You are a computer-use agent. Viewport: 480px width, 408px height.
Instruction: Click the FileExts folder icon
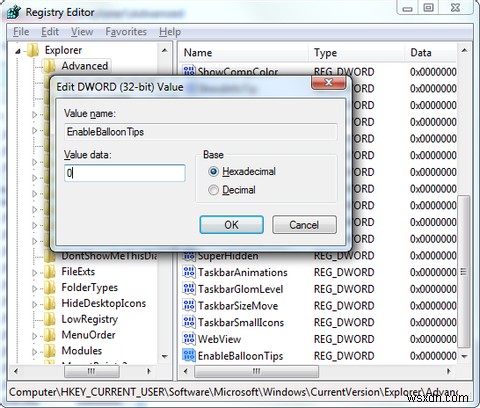point(49,272)
